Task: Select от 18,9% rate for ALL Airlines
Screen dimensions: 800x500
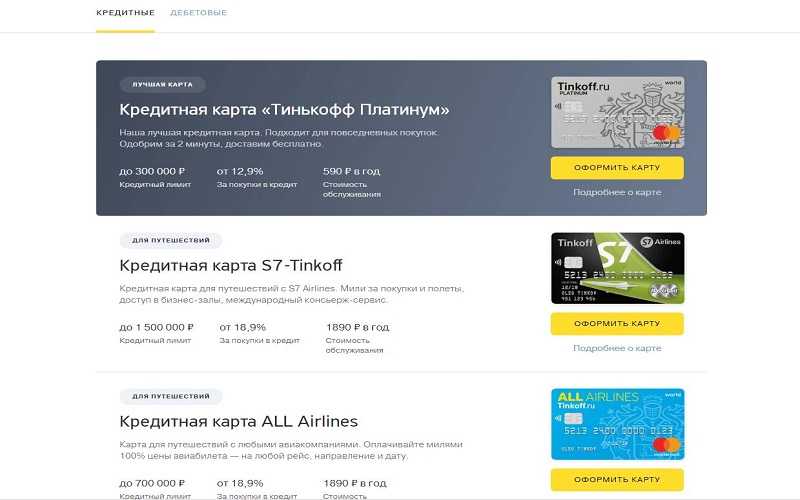Action: tap(240, 483)
